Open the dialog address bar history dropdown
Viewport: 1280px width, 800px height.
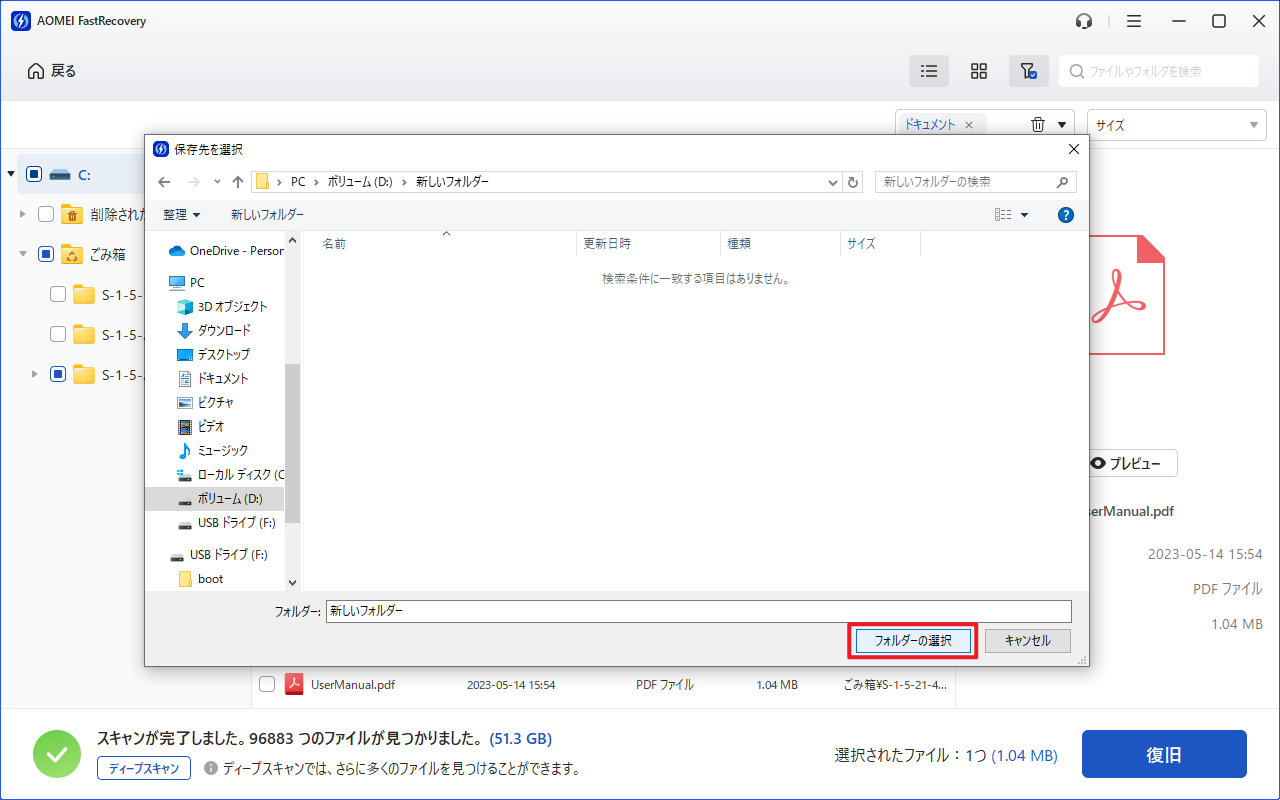click(833, 182)
